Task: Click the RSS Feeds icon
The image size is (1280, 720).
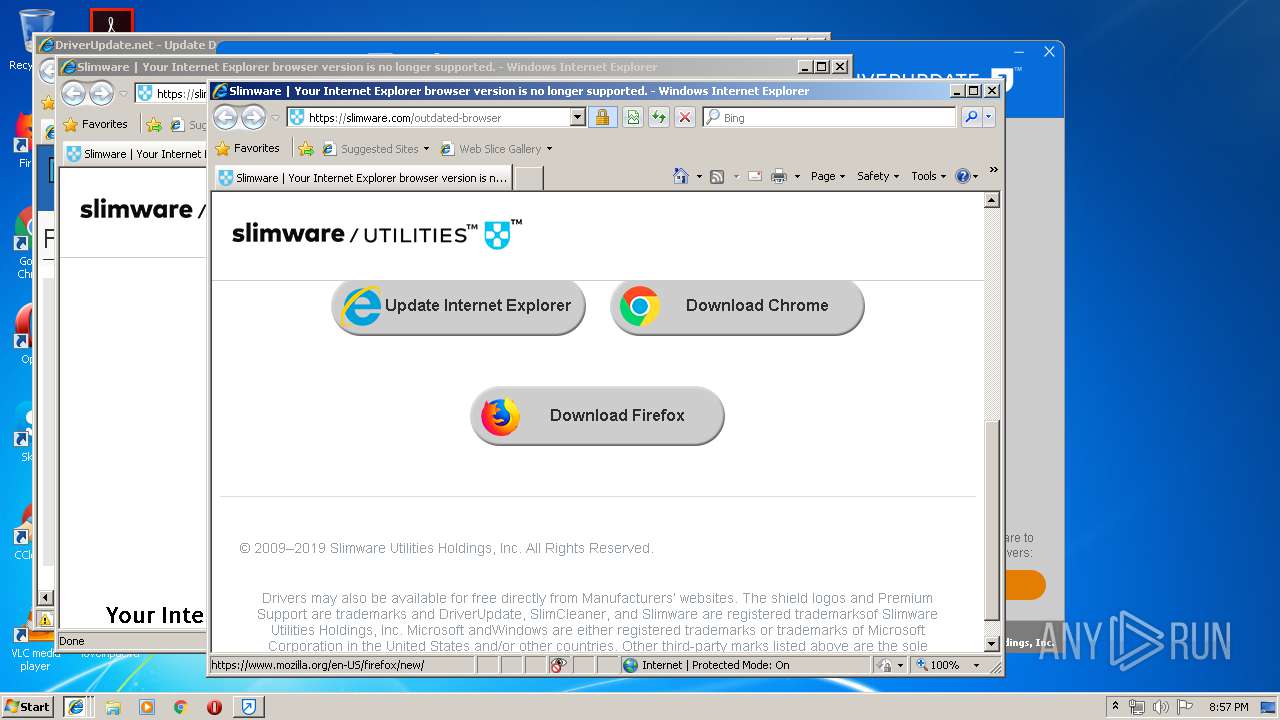Action: [x=717, y=176]
